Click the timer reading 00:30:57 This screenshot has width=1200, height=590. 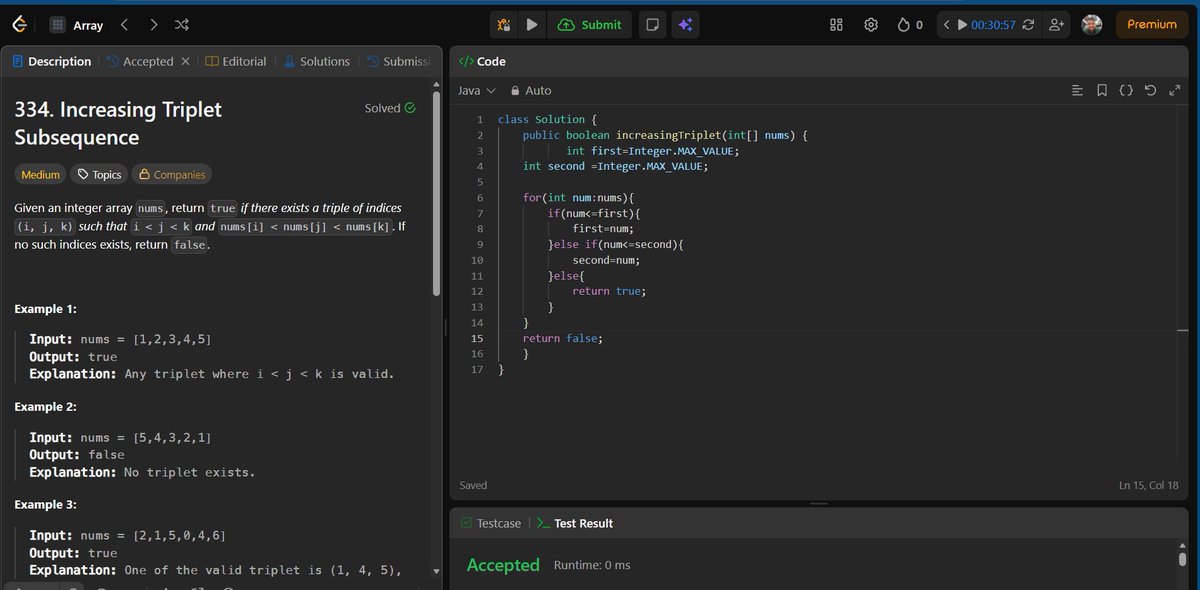coord(993,25)
